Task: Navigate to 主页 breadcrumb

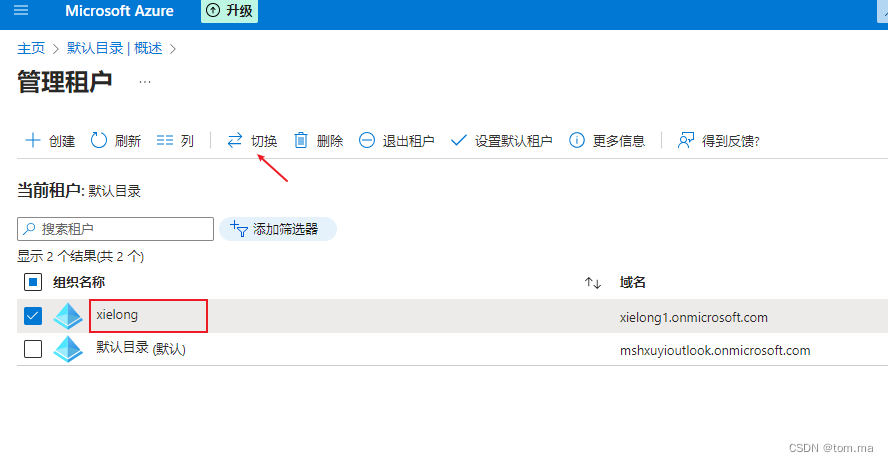Action: coord(31,49)
